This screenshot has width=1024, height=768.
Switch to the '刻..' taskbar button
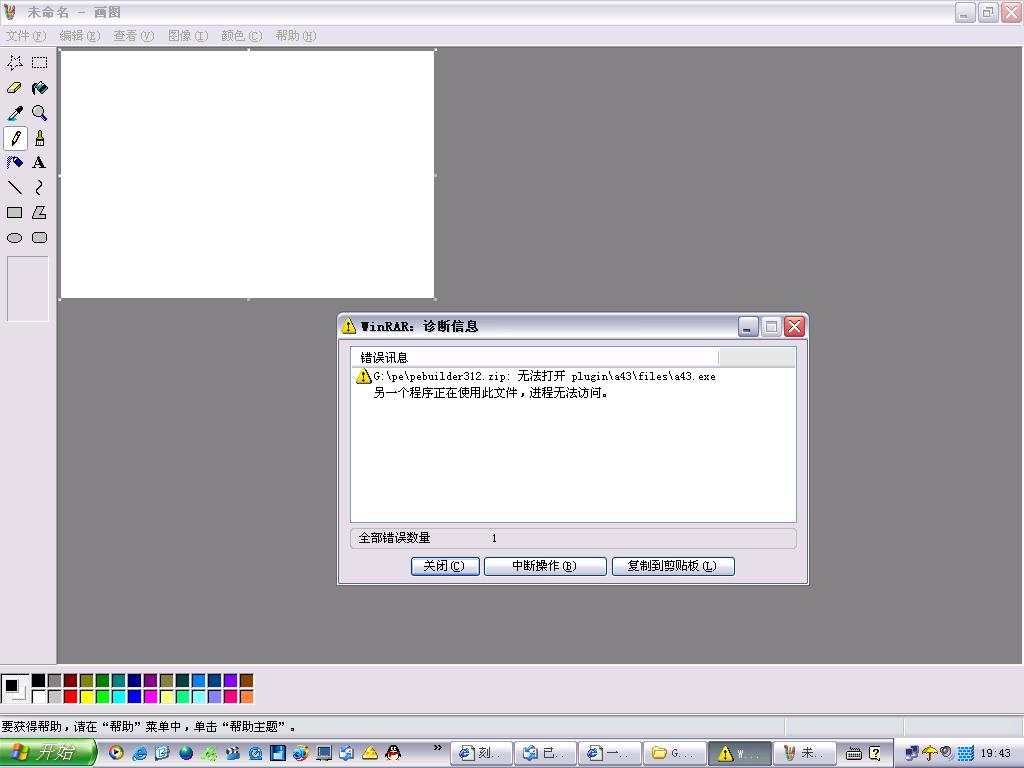point(481,754)
